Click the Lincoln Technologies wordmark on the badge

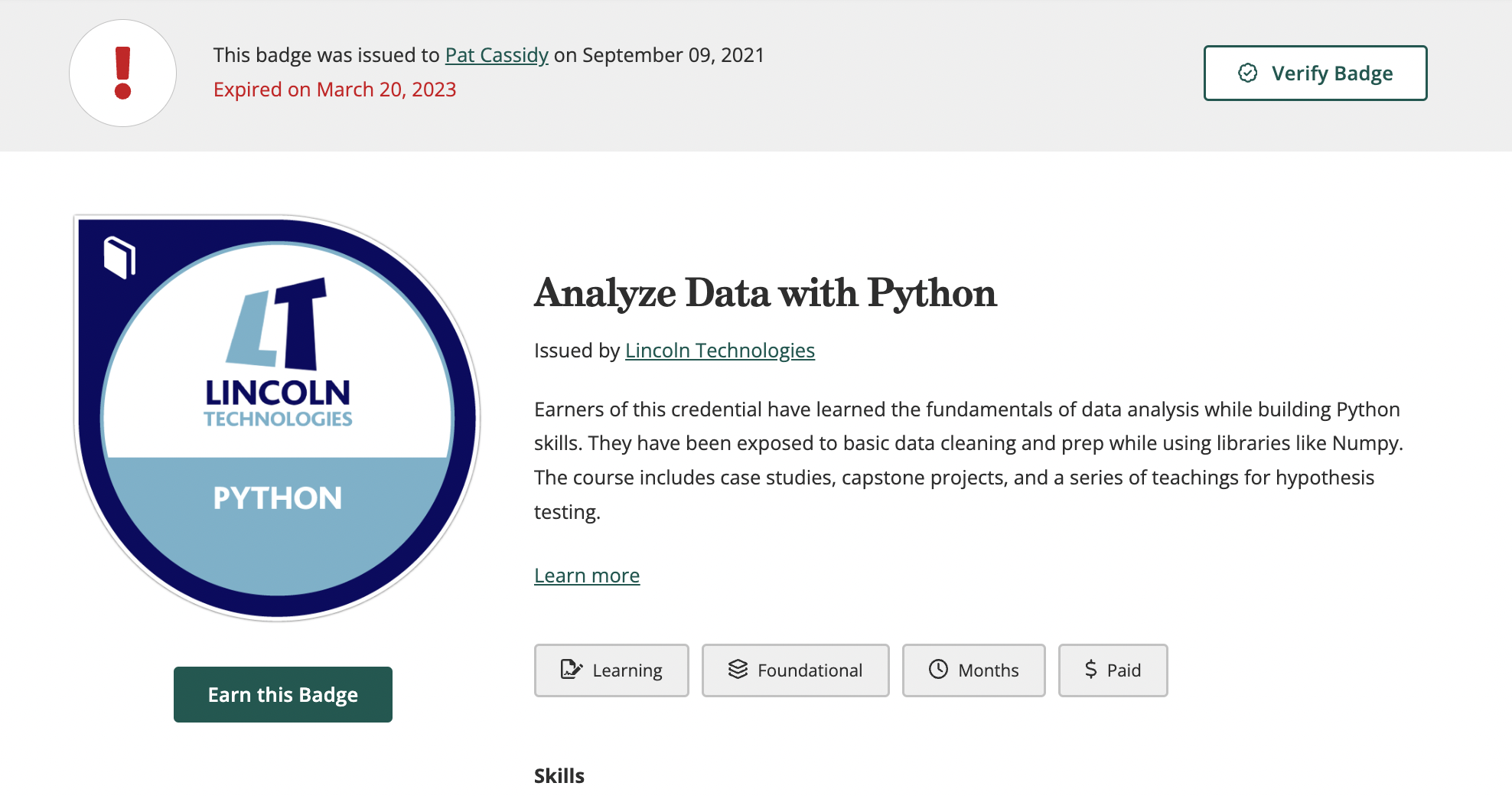277,403
